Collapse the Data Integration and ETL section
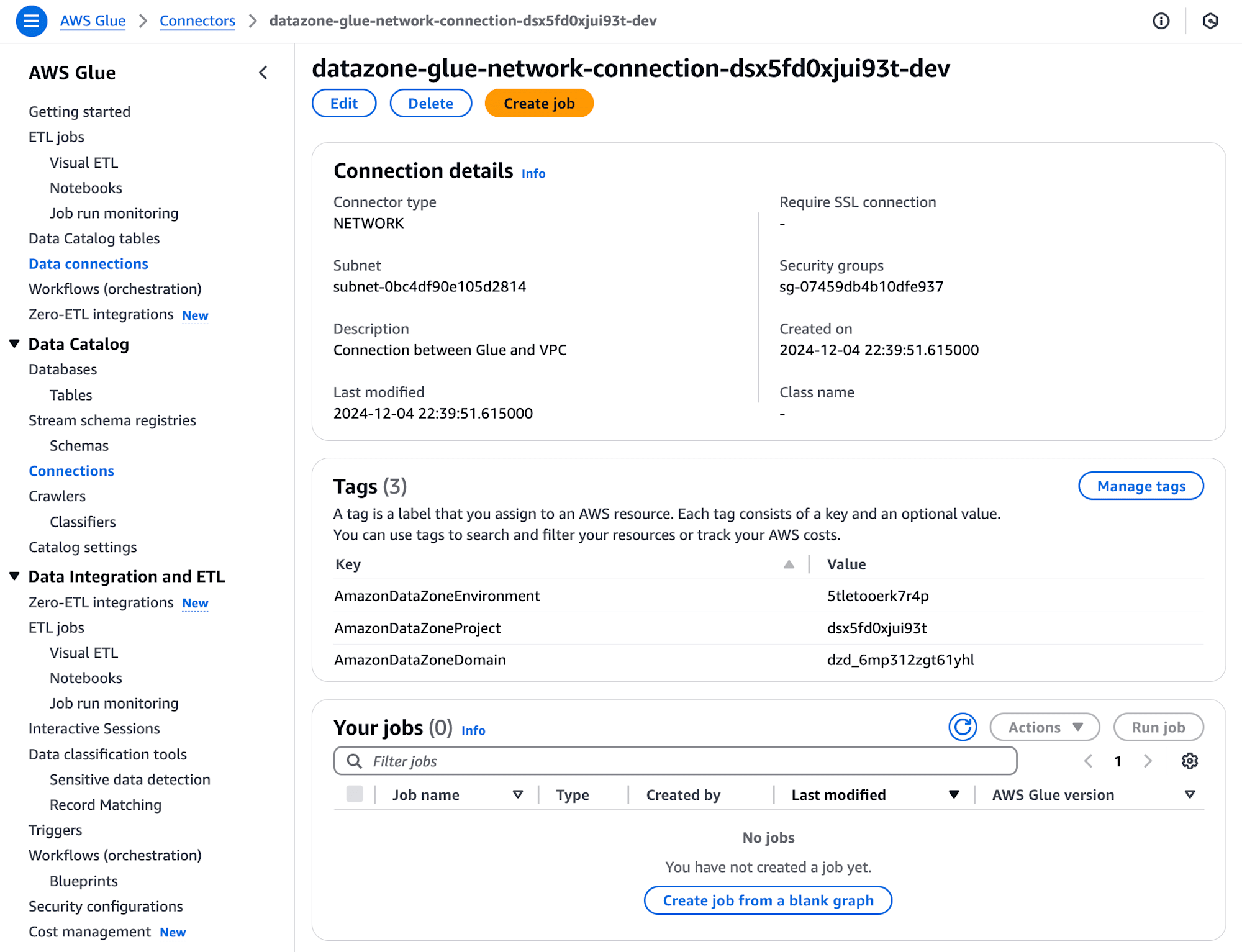Screen dimensions: 1242x952 (x=15, y=576)
